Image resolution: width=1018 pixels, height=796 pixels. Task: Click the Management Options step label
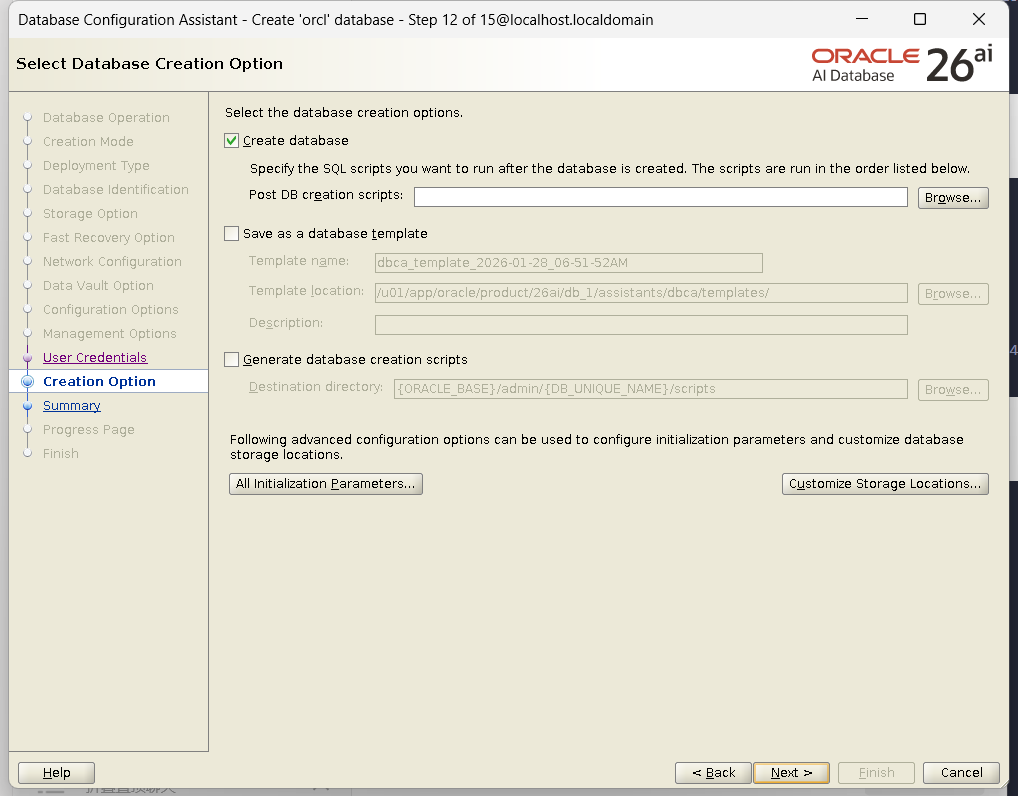coord(110,334)
